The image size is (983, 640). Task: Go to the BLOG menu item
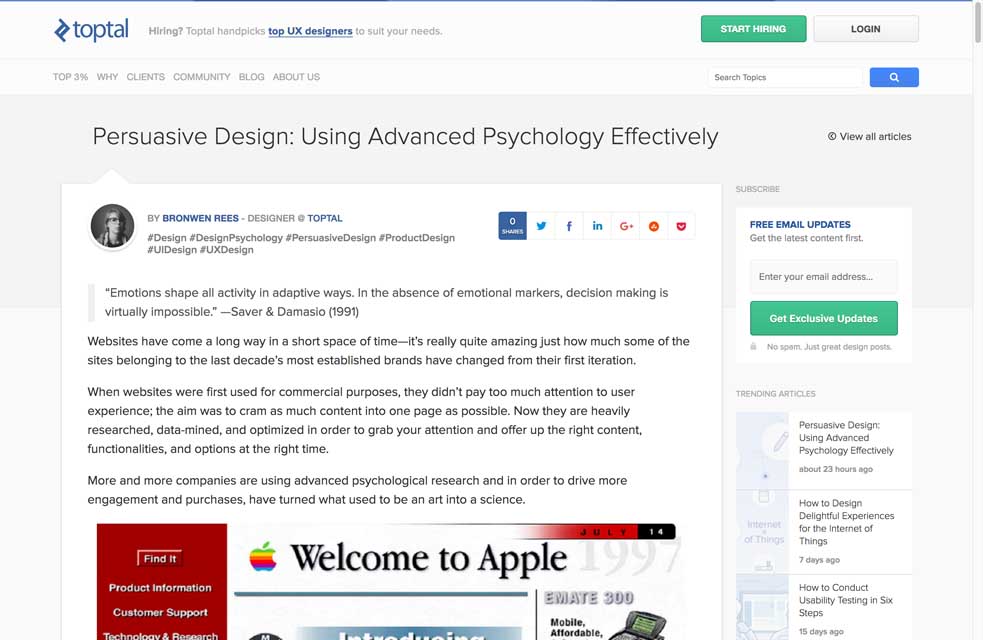pyautogui.click(x=251, y=77)
